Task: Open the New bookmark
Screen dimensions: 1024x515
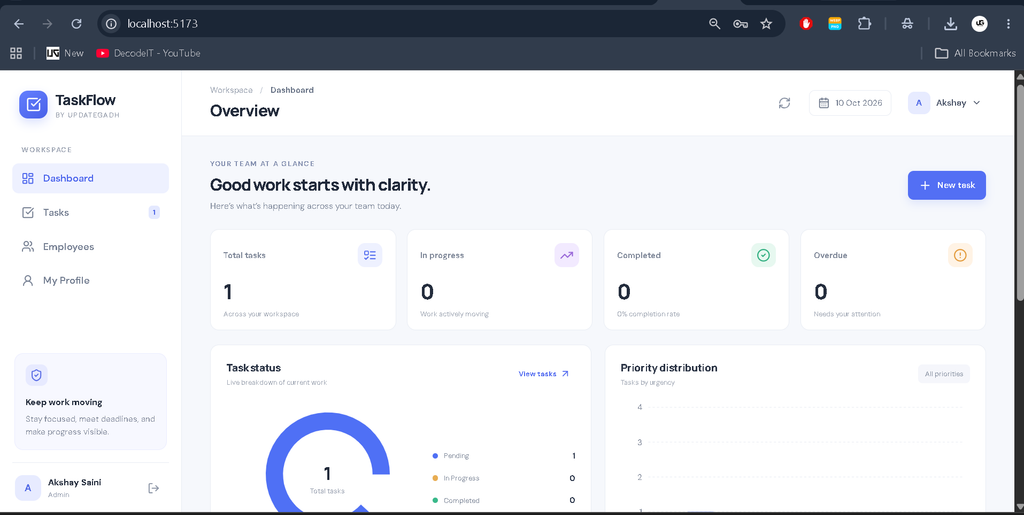Action: [65, 54]
